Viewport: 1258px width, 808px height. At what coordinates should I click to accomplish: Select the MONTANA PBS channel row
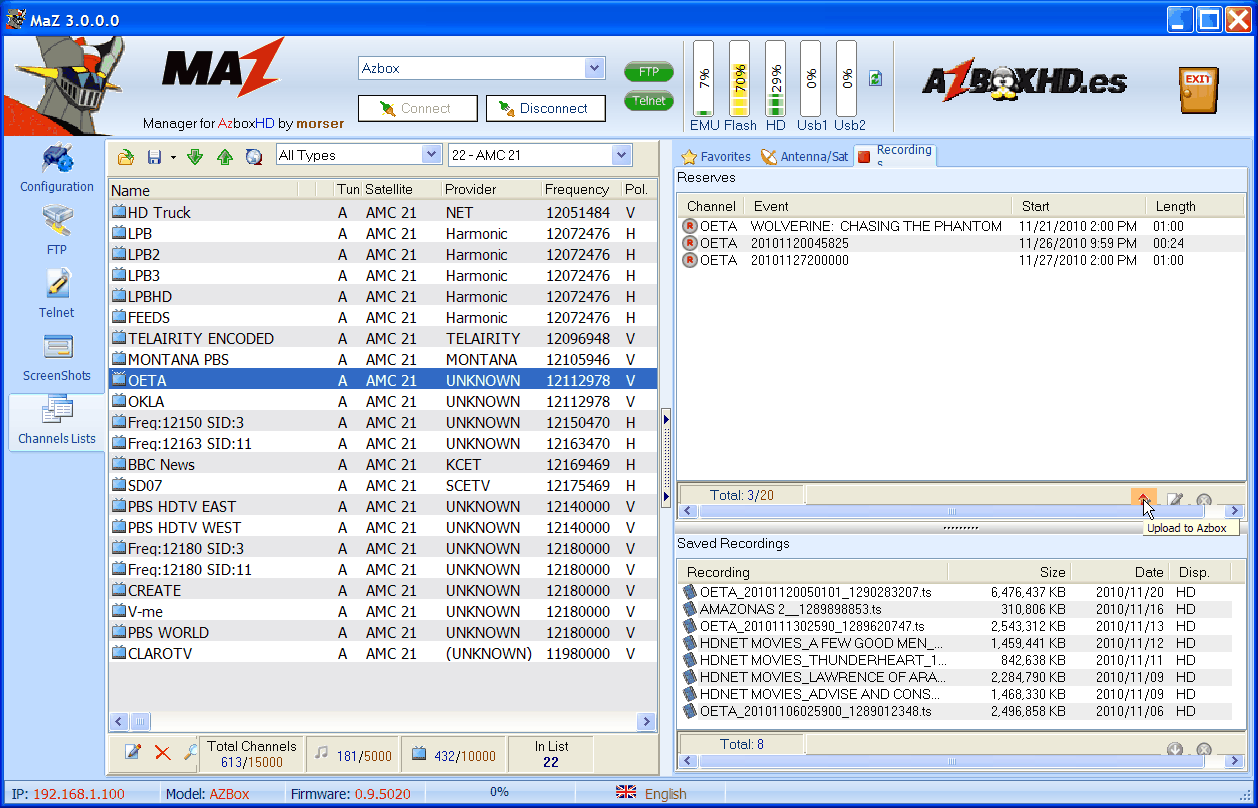[x=383, y=359]
